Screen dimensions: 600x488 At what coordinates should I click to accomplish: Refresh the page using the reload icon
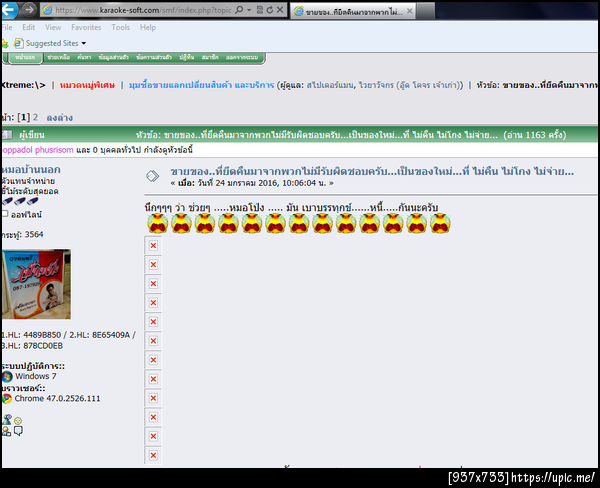tap(270, 10)
